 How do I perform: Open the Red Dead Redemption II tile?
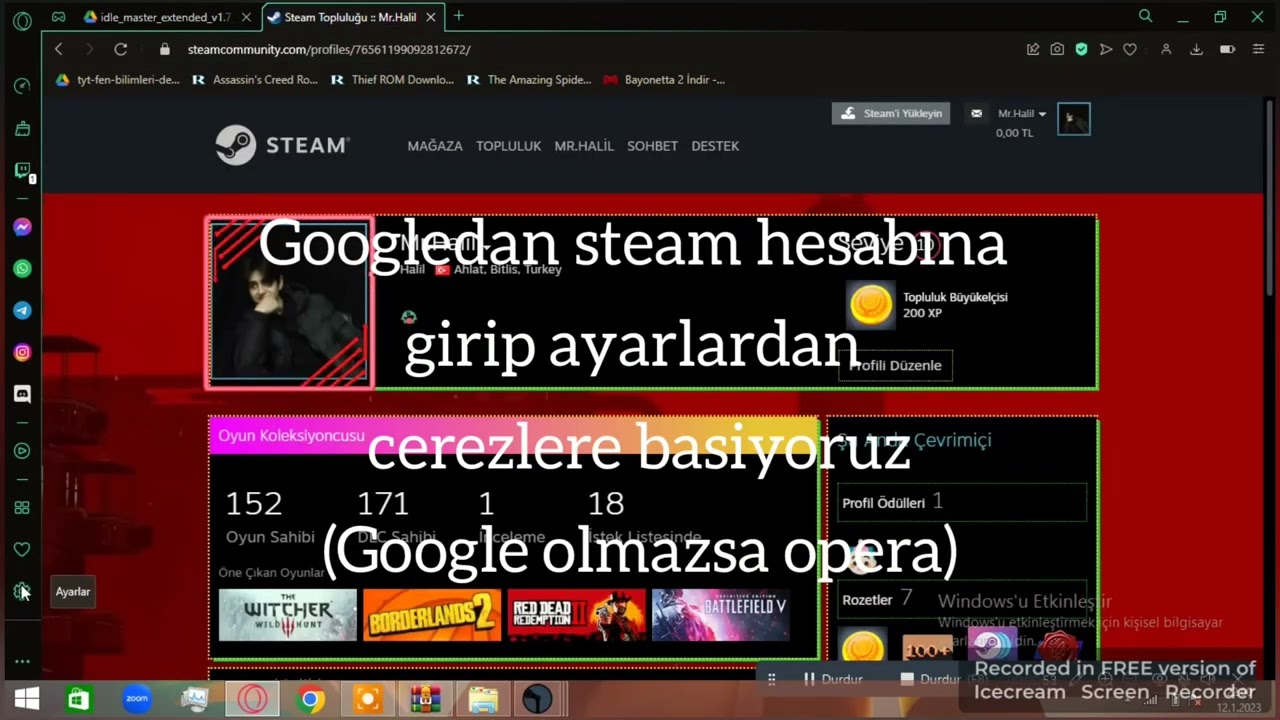tap(577, 615)
